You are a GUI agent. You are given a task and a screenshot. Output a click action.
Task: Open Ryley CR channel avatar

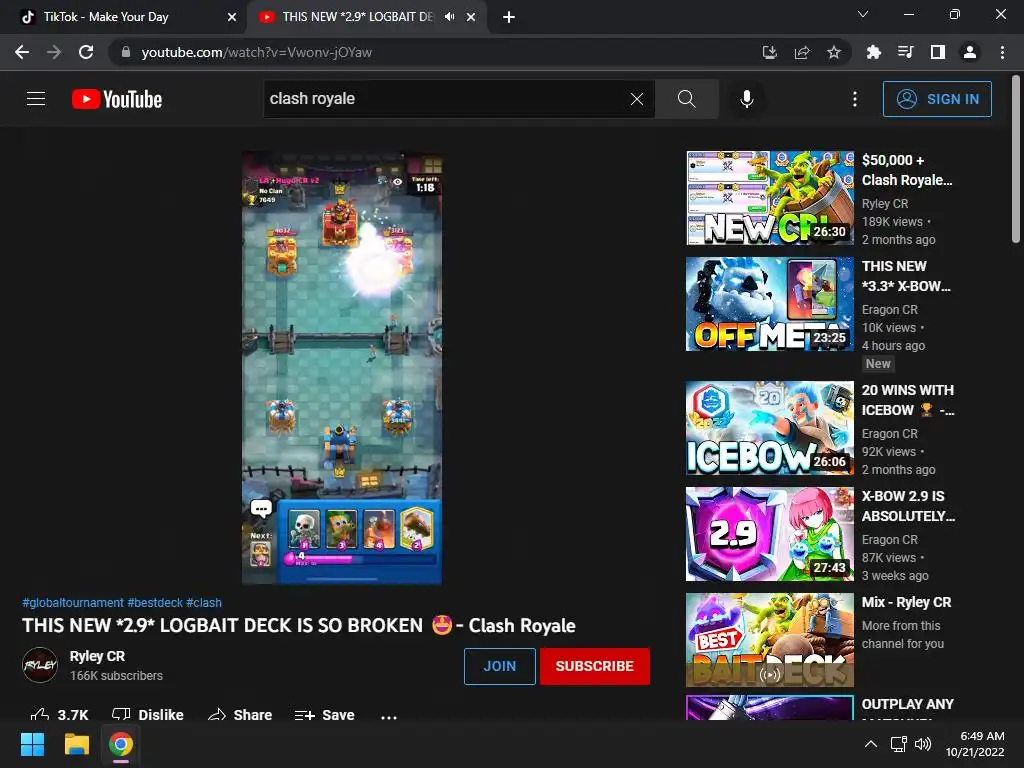40,665
